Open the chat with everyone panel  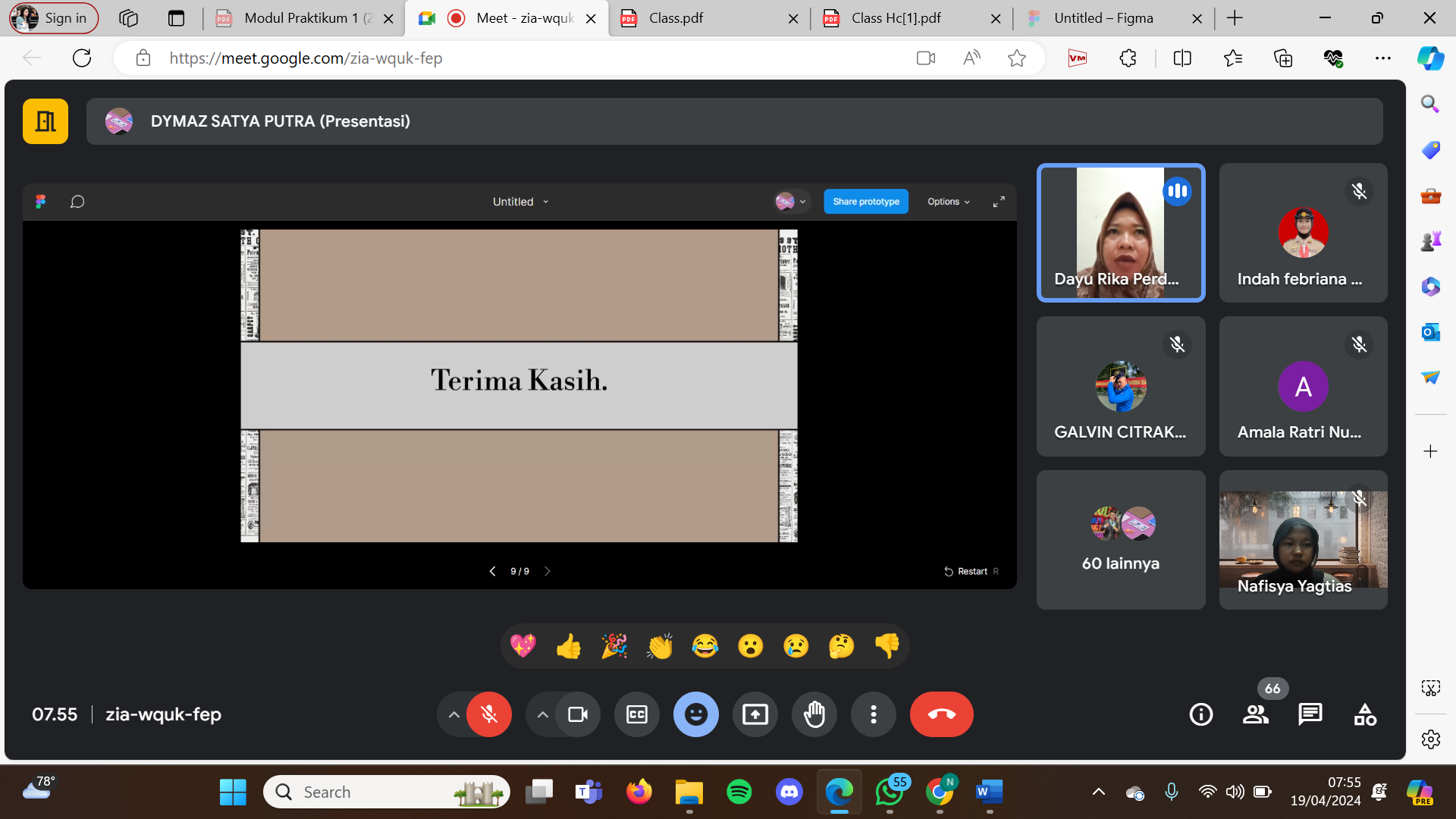[x=1310, y=714]
